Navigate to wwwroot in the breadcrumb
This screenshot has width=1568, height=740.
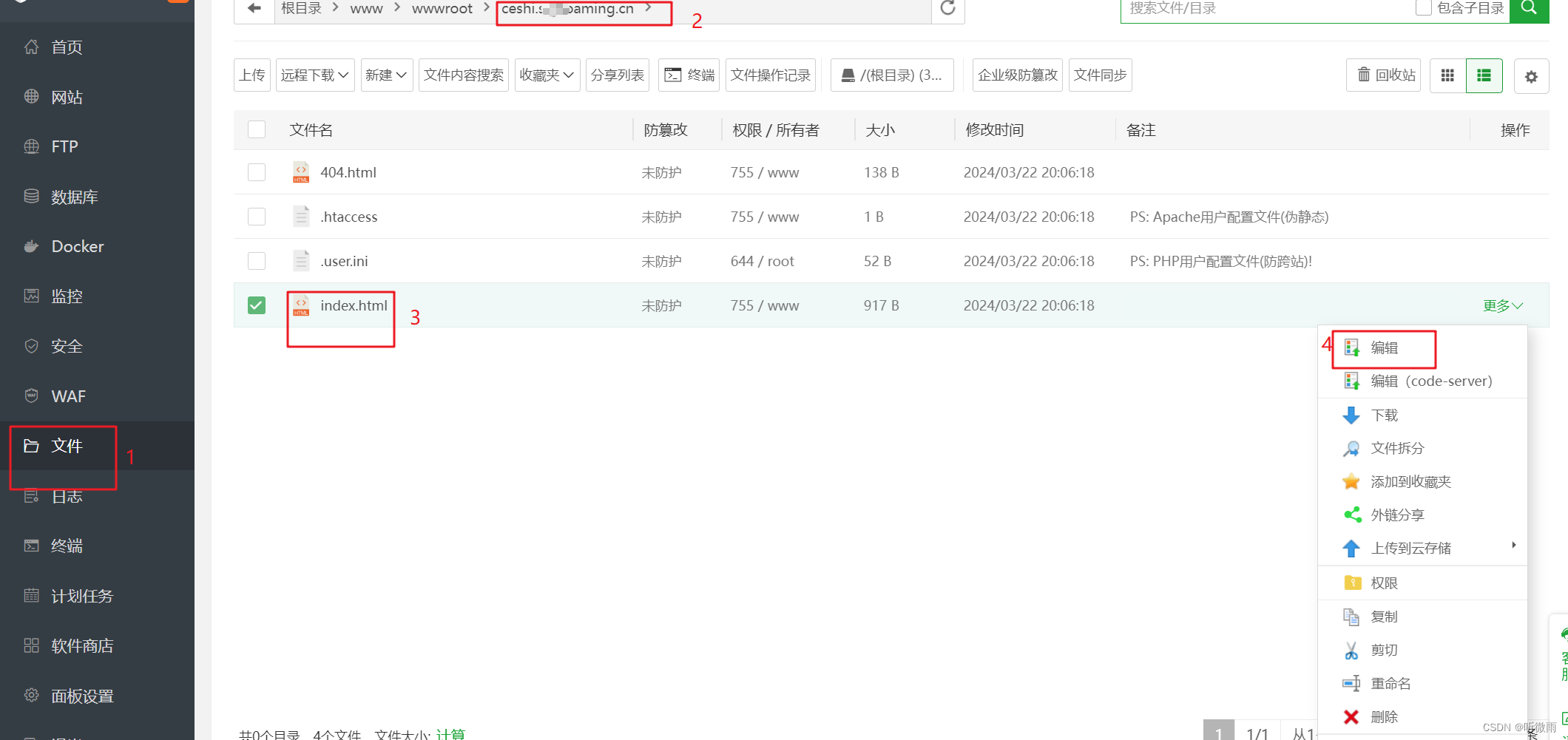(442, 9)
